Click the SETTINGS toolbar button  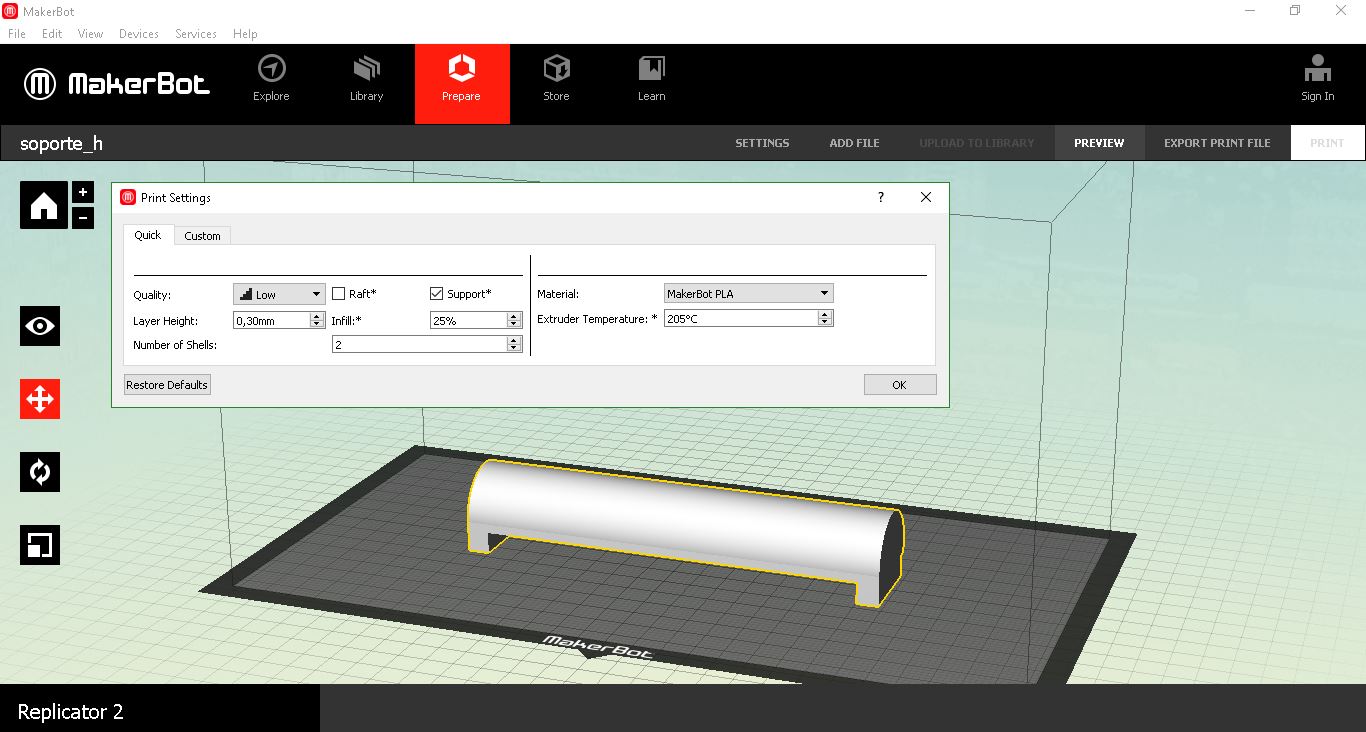click(x=762, y=143)
